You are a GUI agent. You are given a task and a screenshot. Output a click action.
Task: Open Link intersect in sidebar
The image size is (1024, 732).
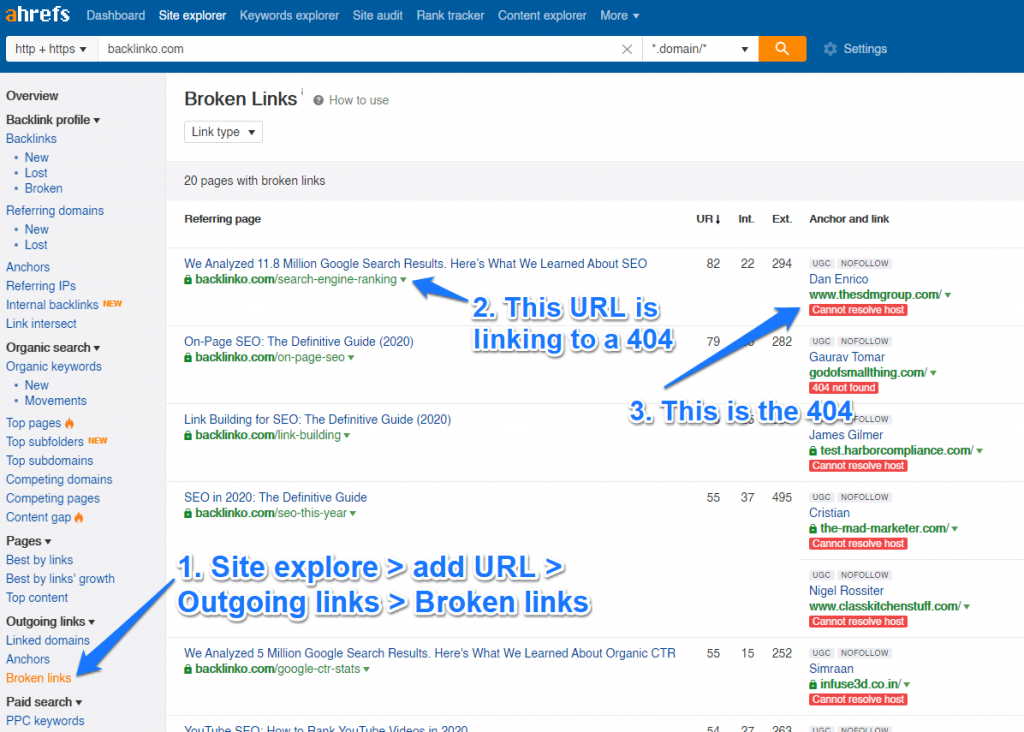click(41, 323)
